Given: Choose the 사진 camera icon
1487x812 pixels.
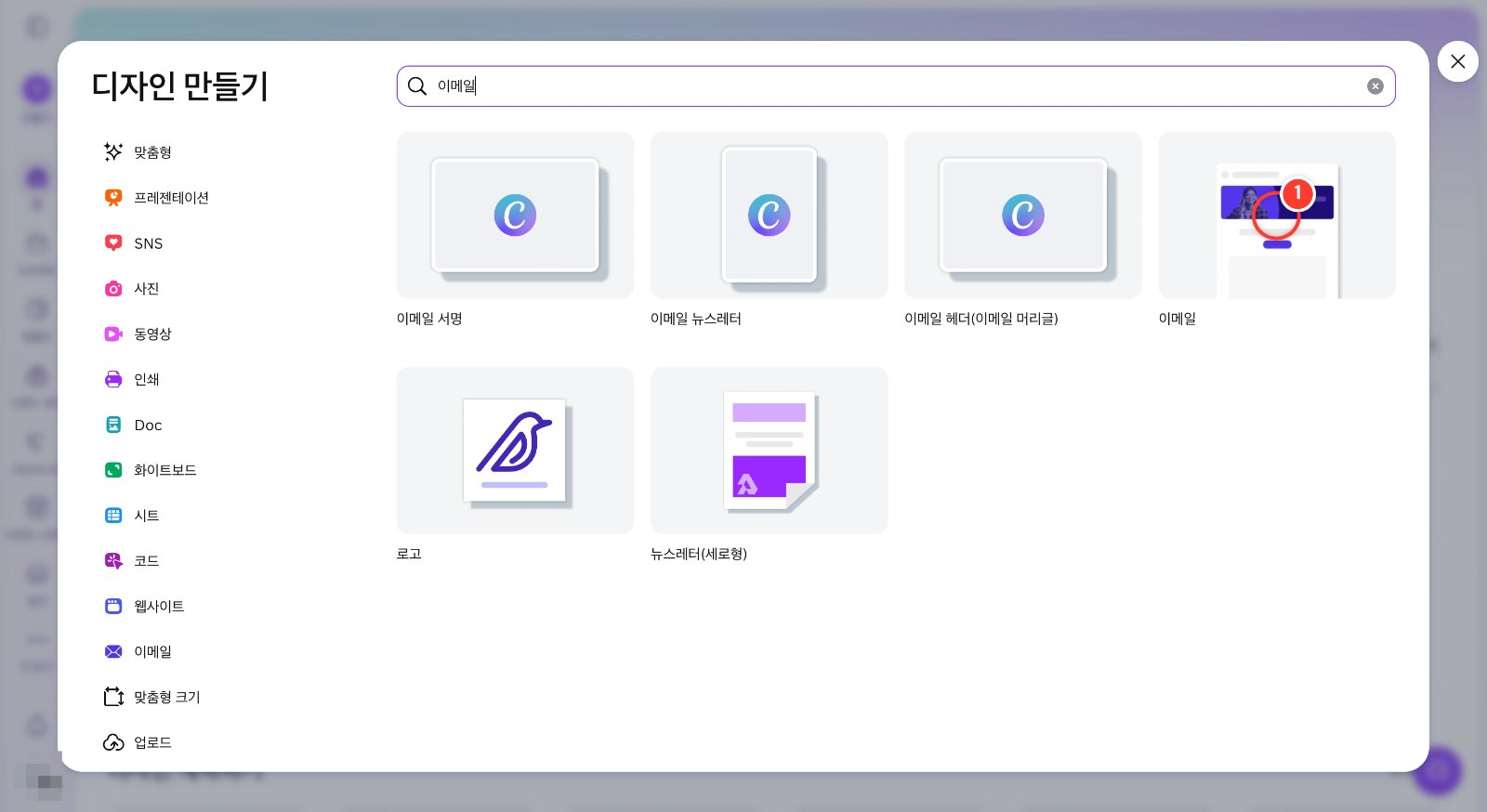Looking at the screenshot, I should tap(113, 288).
